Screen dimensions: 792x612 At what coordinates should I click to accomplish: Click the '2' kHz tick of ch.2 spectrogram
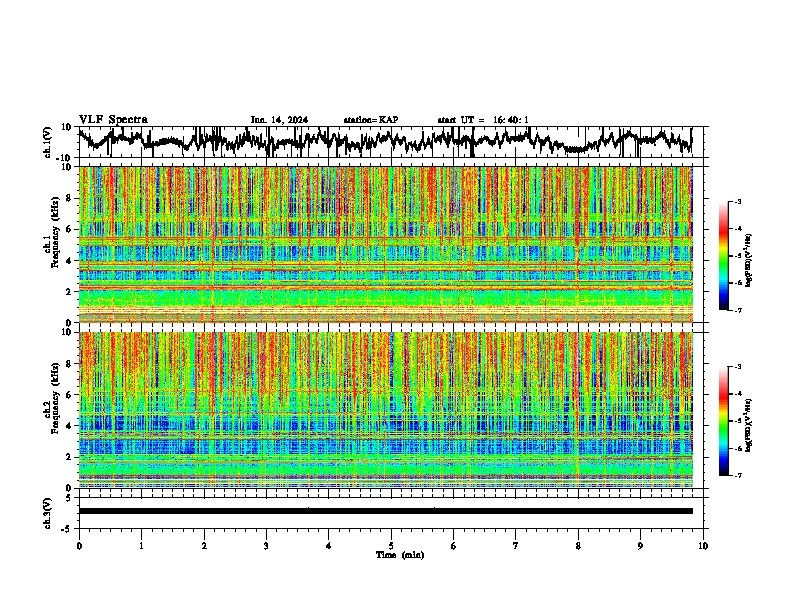(70, 457)
